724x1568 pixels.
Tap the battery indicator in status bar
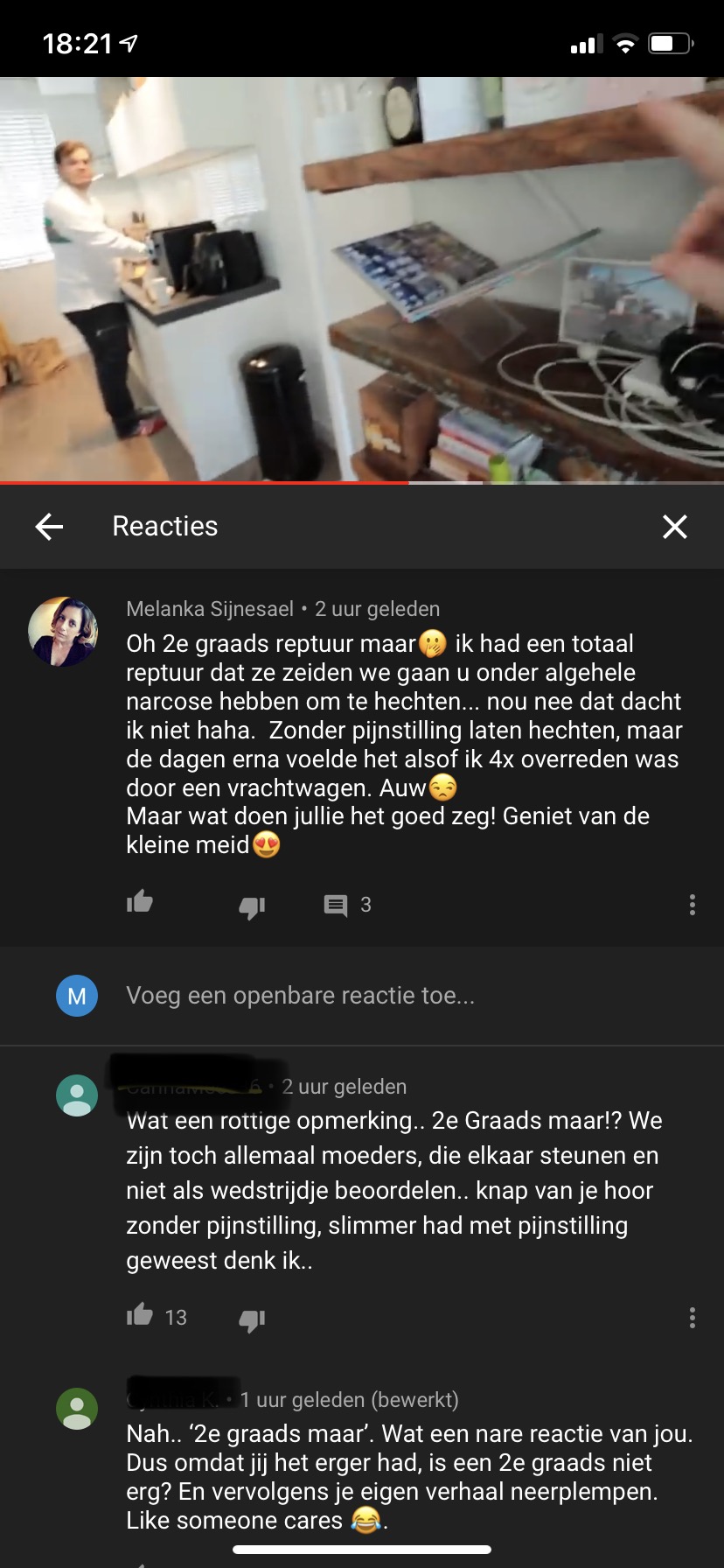point(671,43)
